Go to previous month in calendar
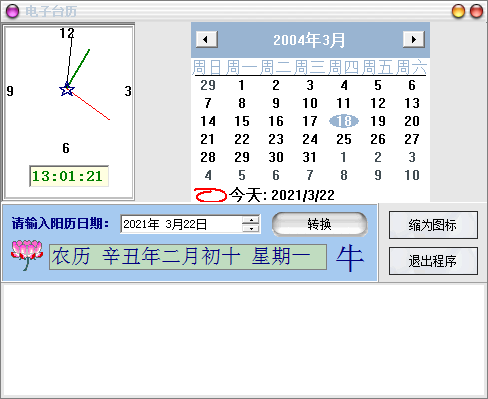 (207, 39)
